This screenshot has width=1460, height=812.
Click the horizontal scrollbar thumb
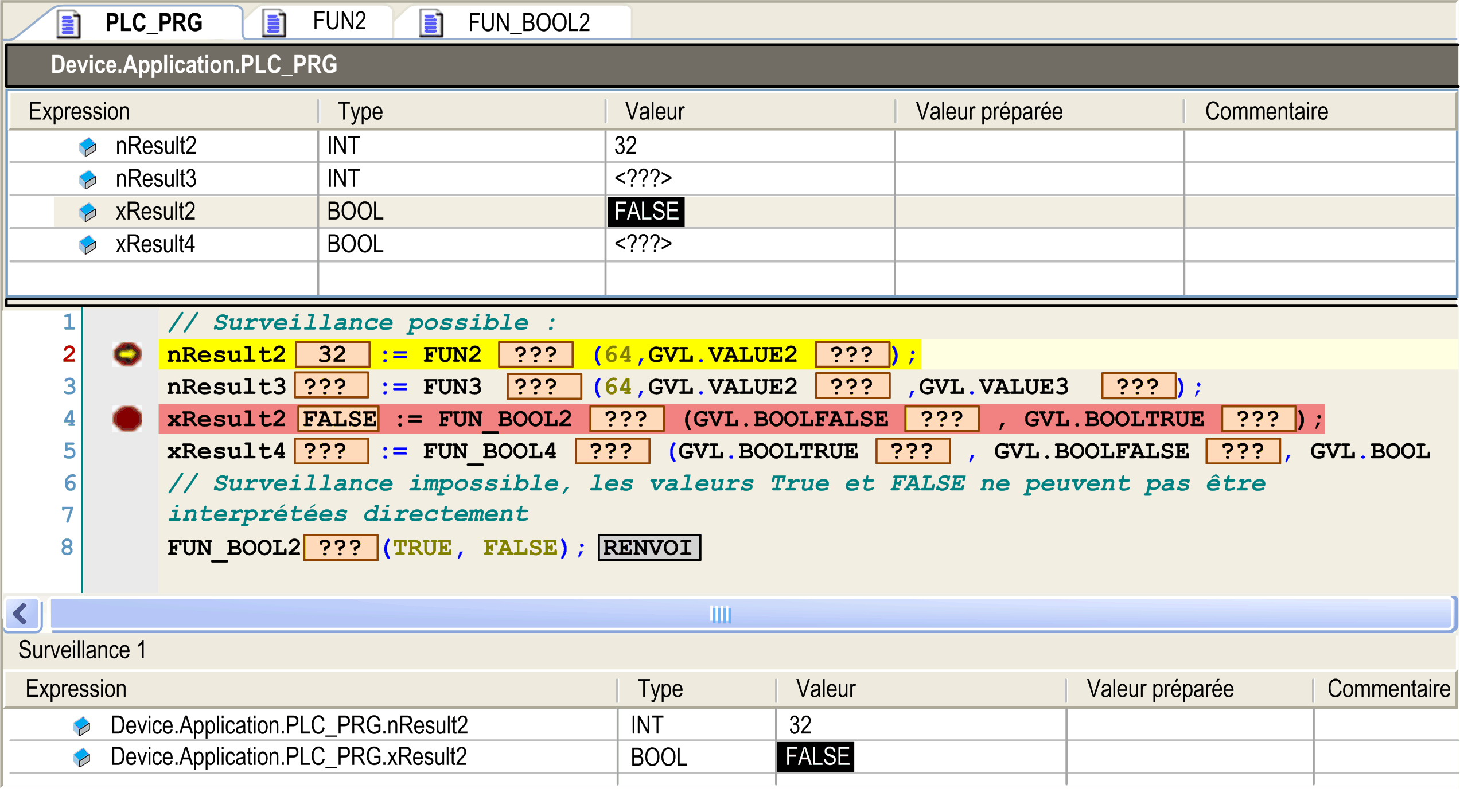point(720,614)
